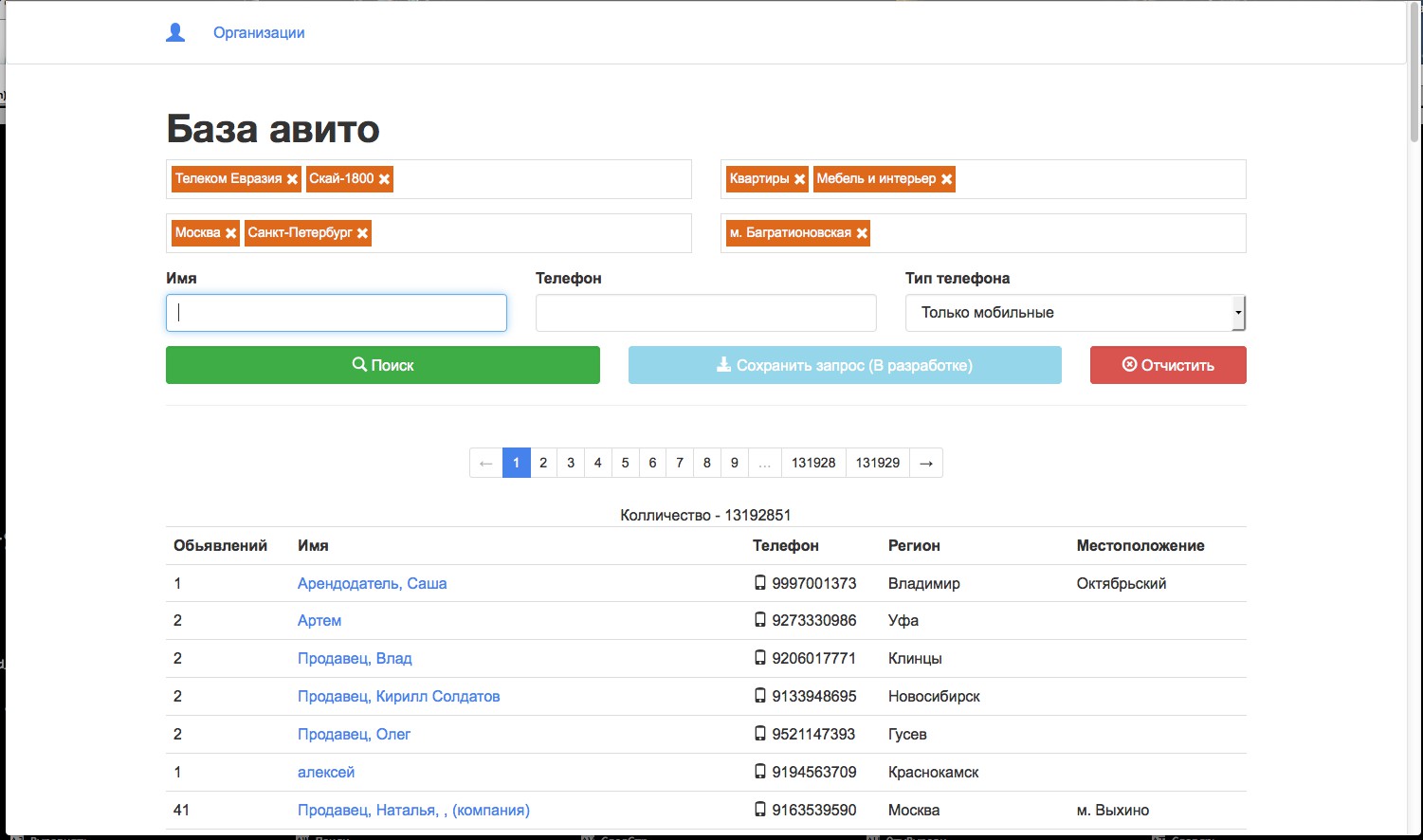Open the алексей profile link
The image size is (1423, 840).
click(x=326, y=772)
